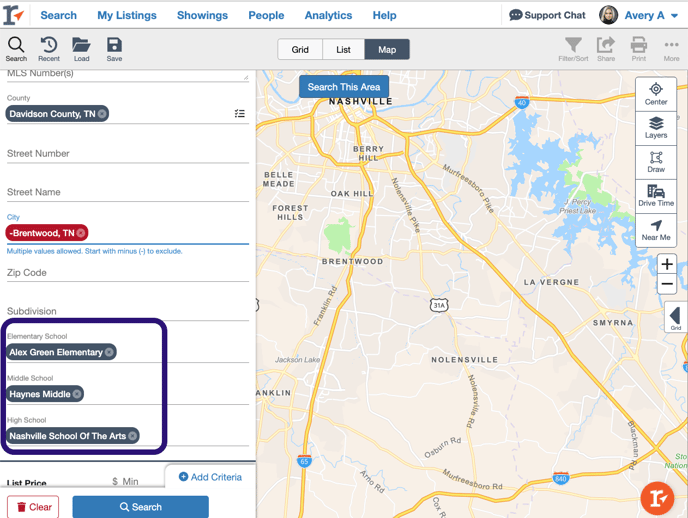The height and width of the screenshot is (518, 688).
Task: Click the Load folder icon
Action: [81, 48]
